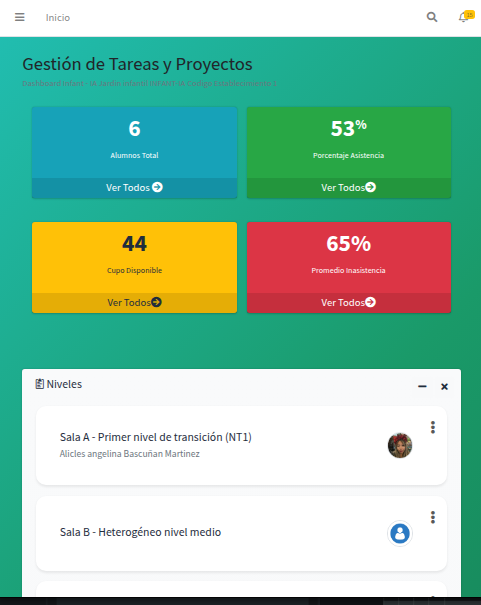This screenshot has width=481, height=605.
Task: Click arrow icon under Porcentaje Asistencia
Action: [x=371, y=187]
